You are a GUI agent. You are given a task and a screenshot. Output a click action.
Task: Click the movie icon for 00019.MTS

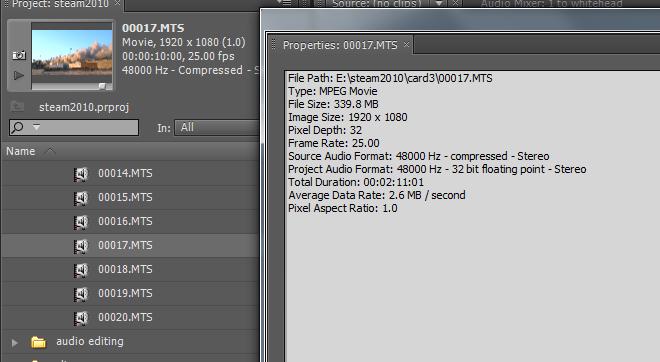click(81, 294)
